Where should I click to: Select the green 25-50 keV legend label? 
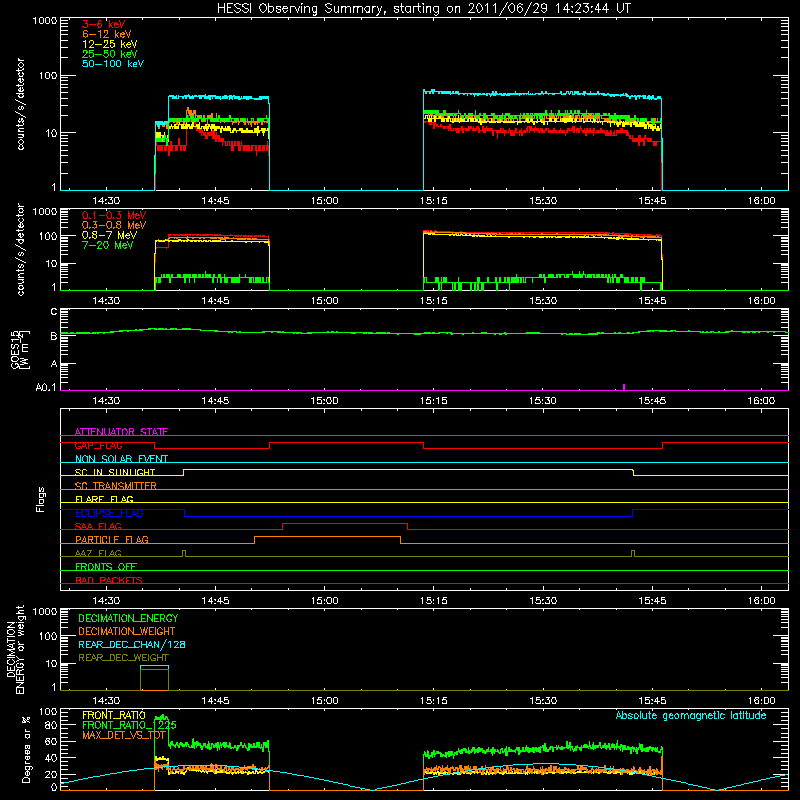point(110,54)
